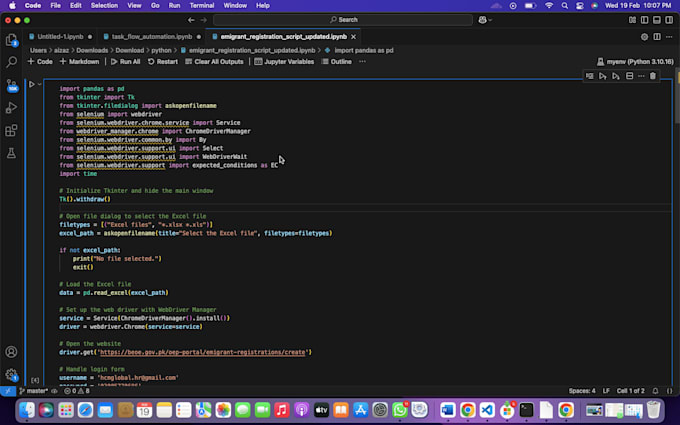This screenshot has height=425, width=680.
Task: Open the Run menu
Action: pyautogui.click(x=174, y=6)
